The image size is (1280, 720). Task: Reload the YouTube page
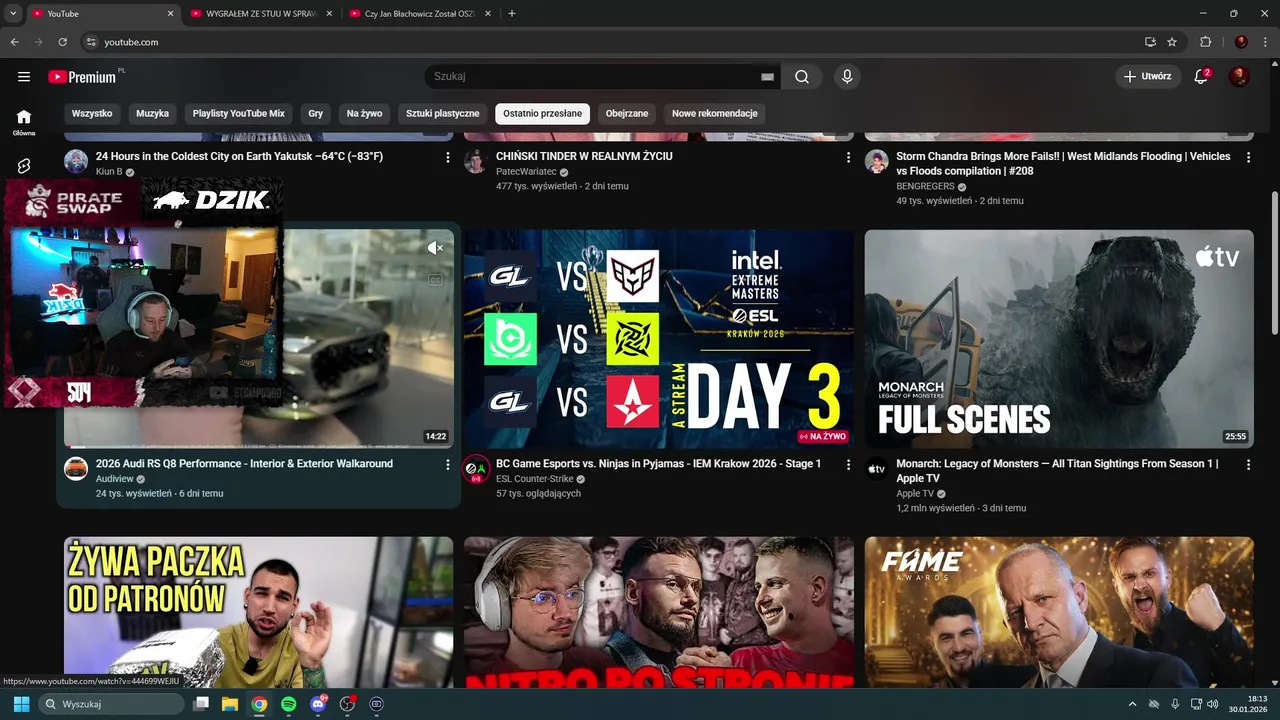tap(62, 42)
